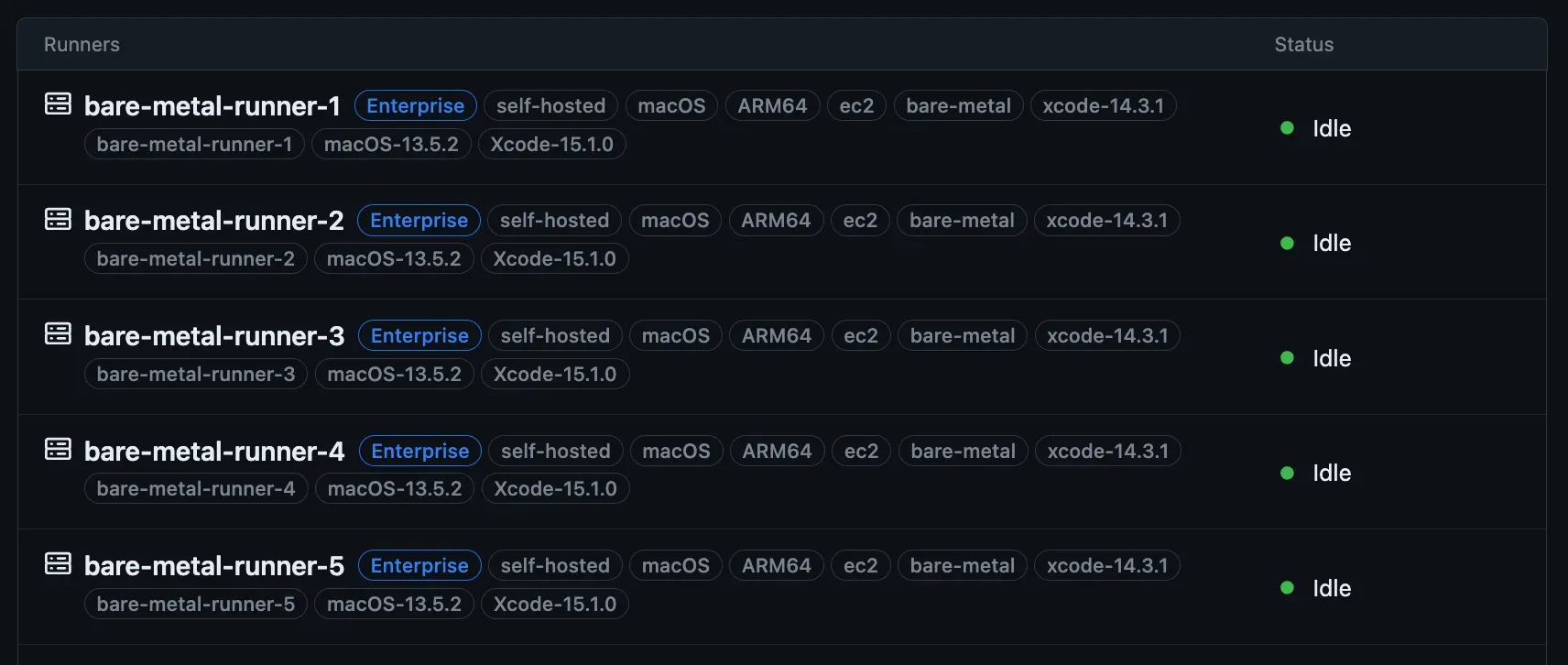Click the green Idle status dot for runner-5

point(1287,588)
